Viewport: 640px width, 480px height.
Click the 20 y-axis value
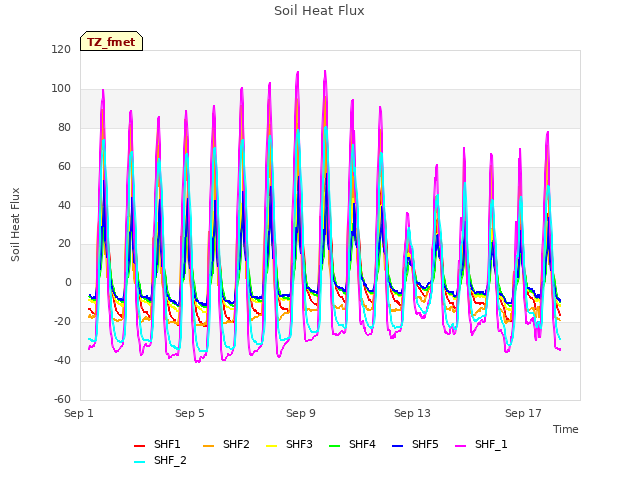pos(64,244)
